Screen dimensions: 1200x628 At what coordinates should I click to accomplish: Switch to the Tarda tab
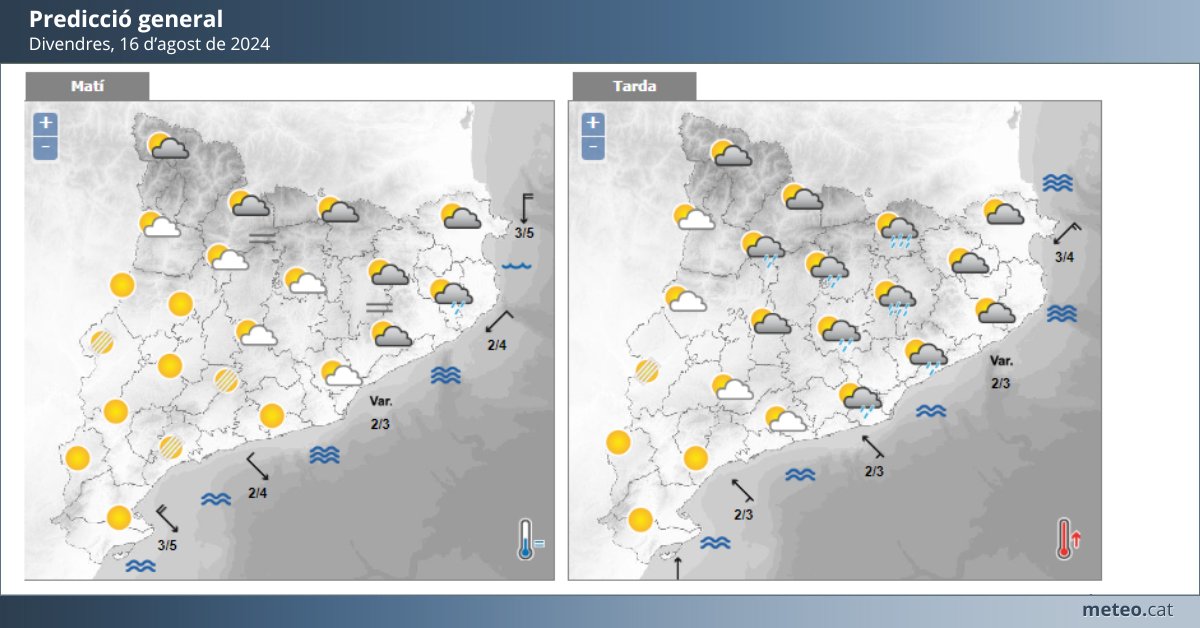(x=634, y=87)
